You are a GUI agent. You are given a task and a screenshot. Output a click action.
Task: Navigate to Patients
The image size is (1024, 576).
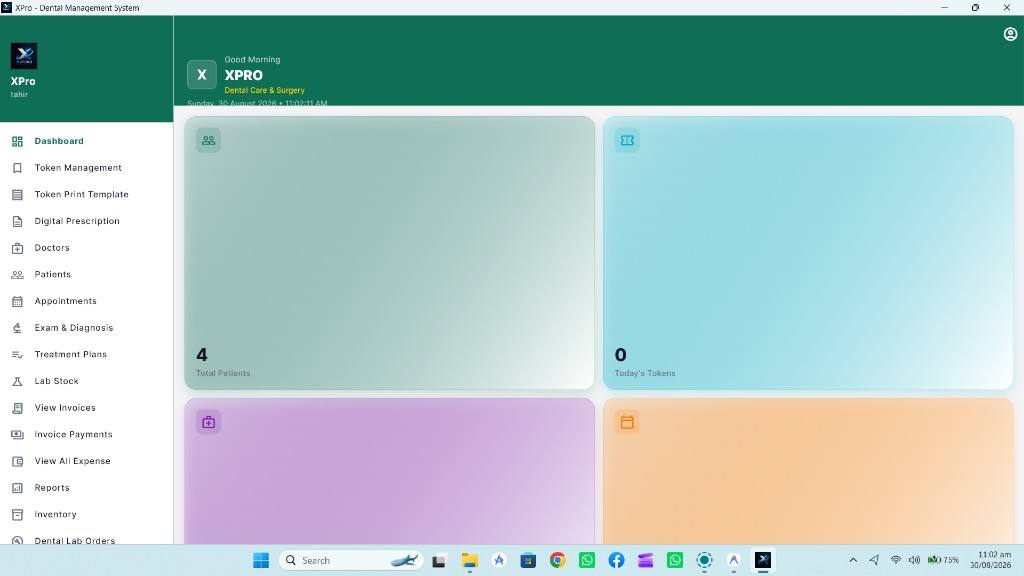[x=86, y=275]
